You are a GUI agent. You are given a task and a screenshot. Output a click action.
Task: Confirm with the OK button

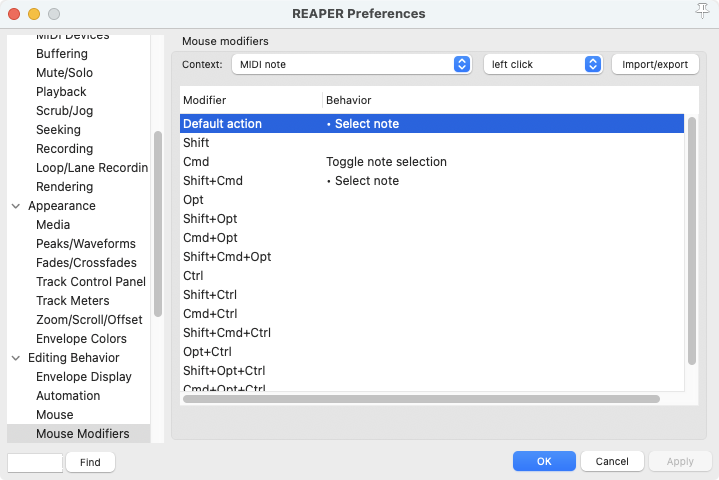point(543,461)
